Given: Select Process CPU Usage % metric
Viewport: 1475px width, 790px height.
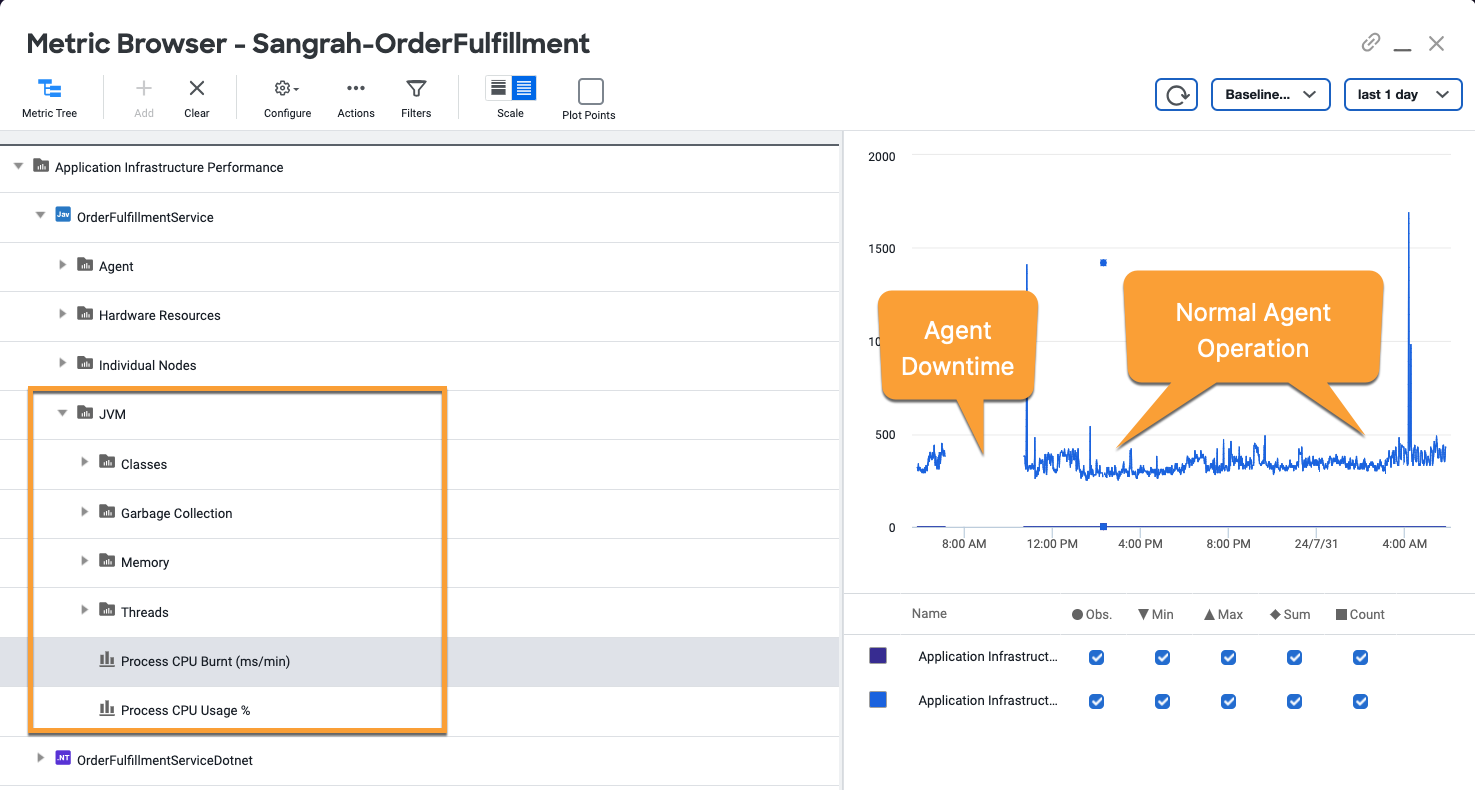Looking at the screenshot, I should [185, 710].
